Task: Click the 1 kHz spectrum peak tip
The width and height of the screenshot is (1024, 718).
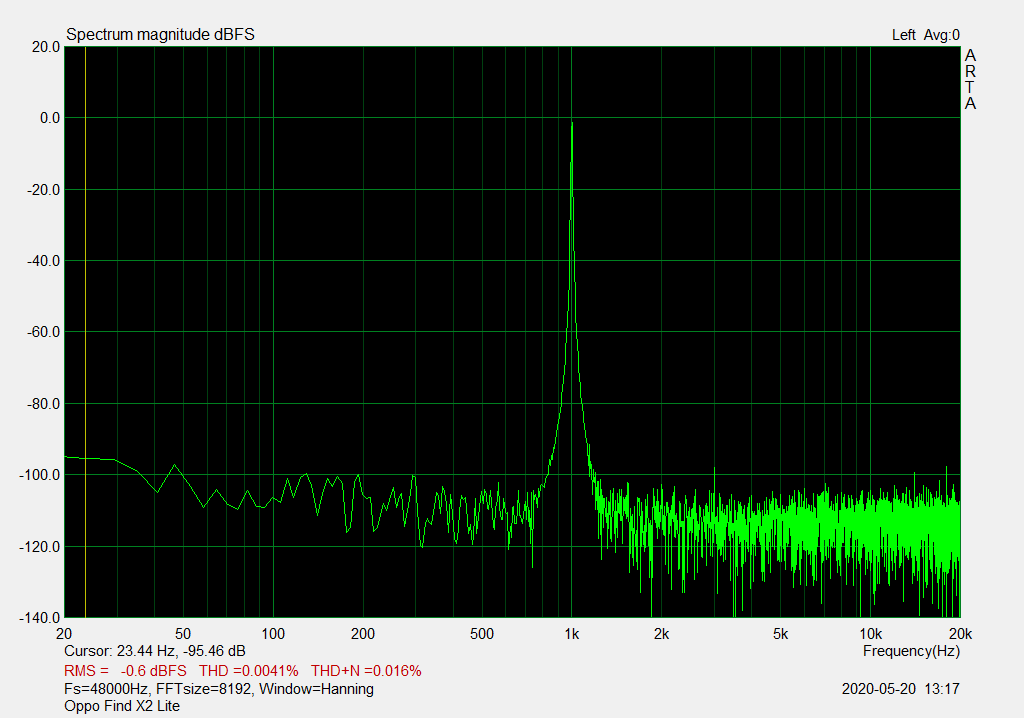Action: coord(571,124)
